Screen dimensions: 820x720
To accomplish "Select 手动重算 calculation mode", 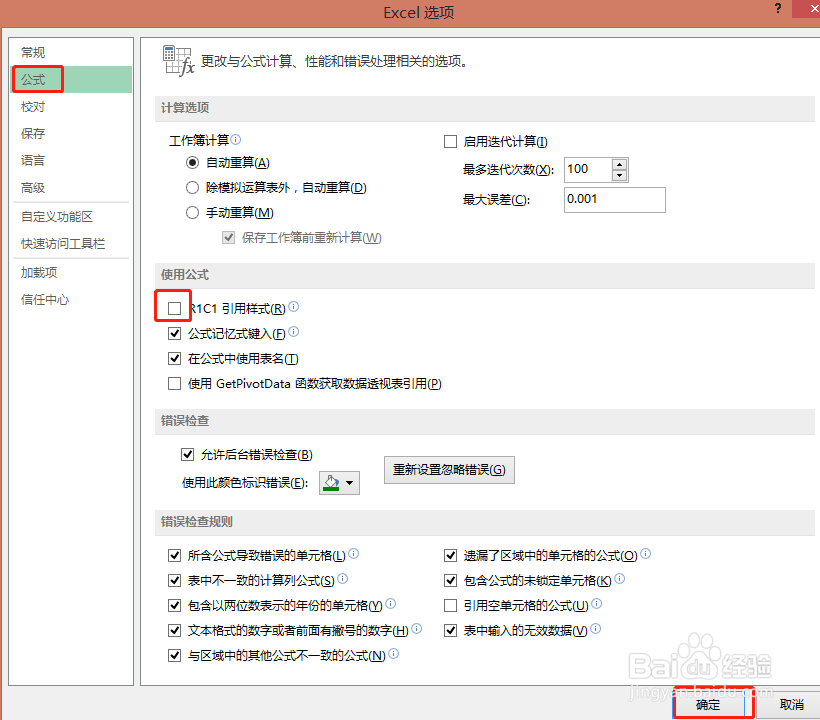I will 192,212.
